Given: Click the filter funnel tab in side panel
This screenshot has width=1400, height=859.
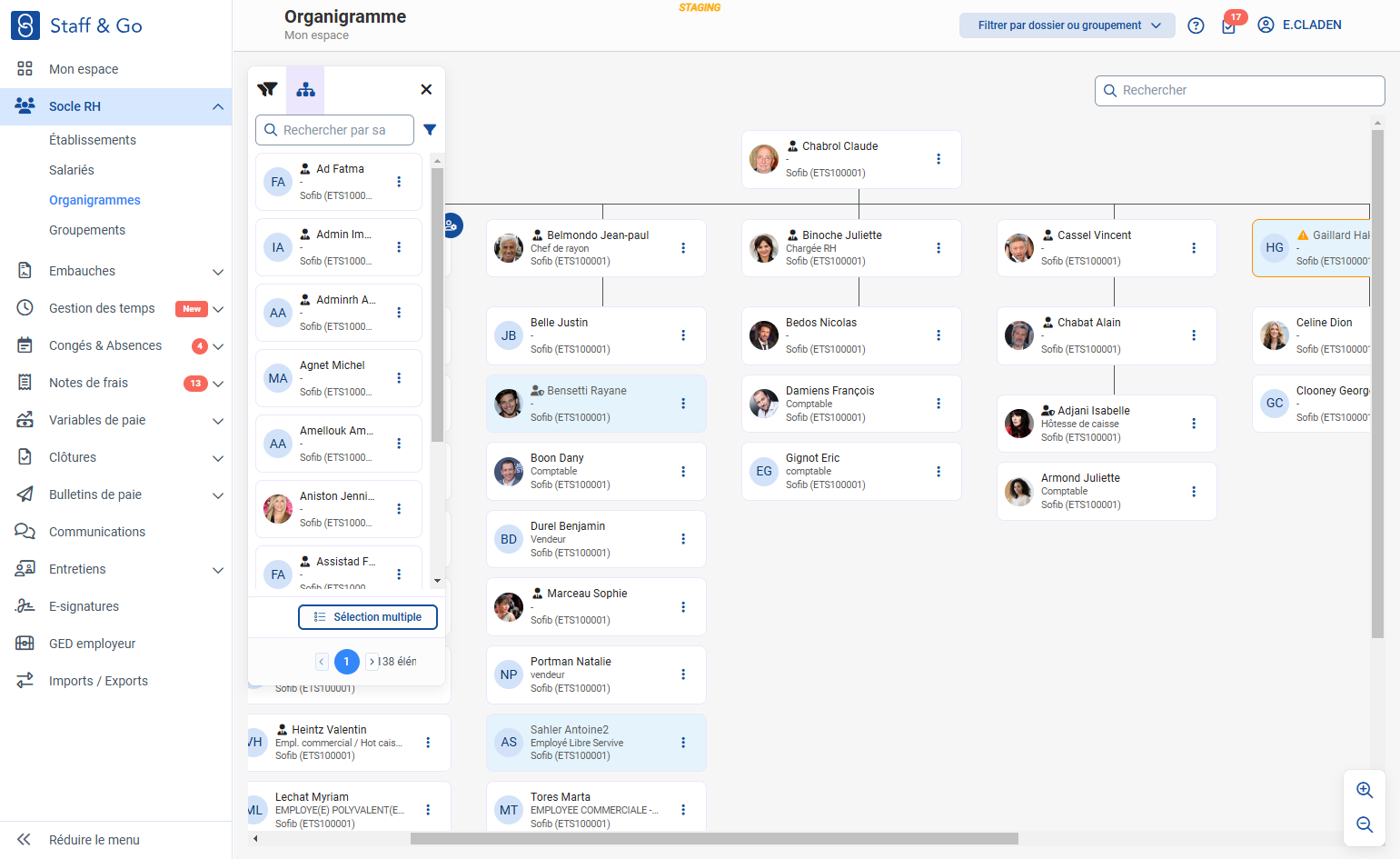Looking at the screenshot, I should click(x=267, y=89).
